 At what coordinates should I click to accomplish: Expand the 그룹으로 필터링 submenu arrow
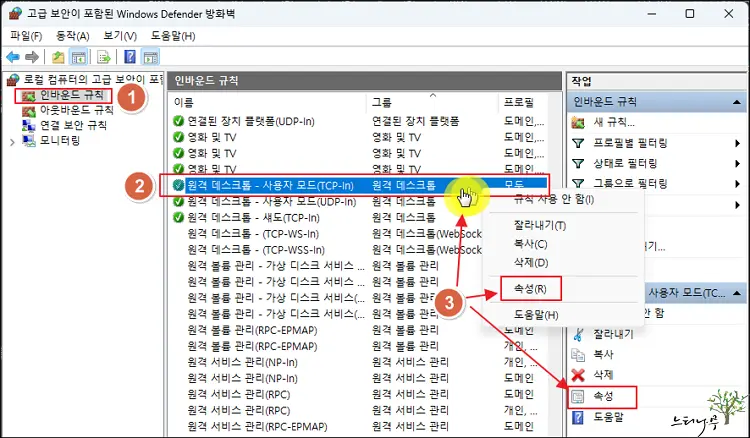click(738, 184)
